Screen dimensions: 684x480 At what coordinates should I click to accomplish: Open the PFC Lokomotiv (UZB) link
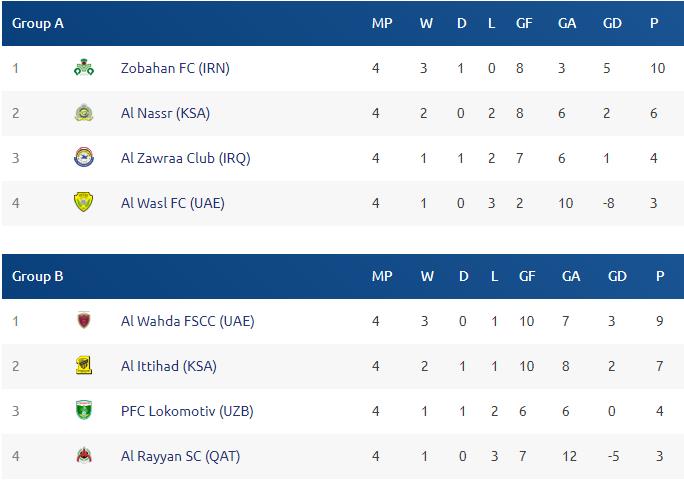pyautogui.click(x=187, y=411)
